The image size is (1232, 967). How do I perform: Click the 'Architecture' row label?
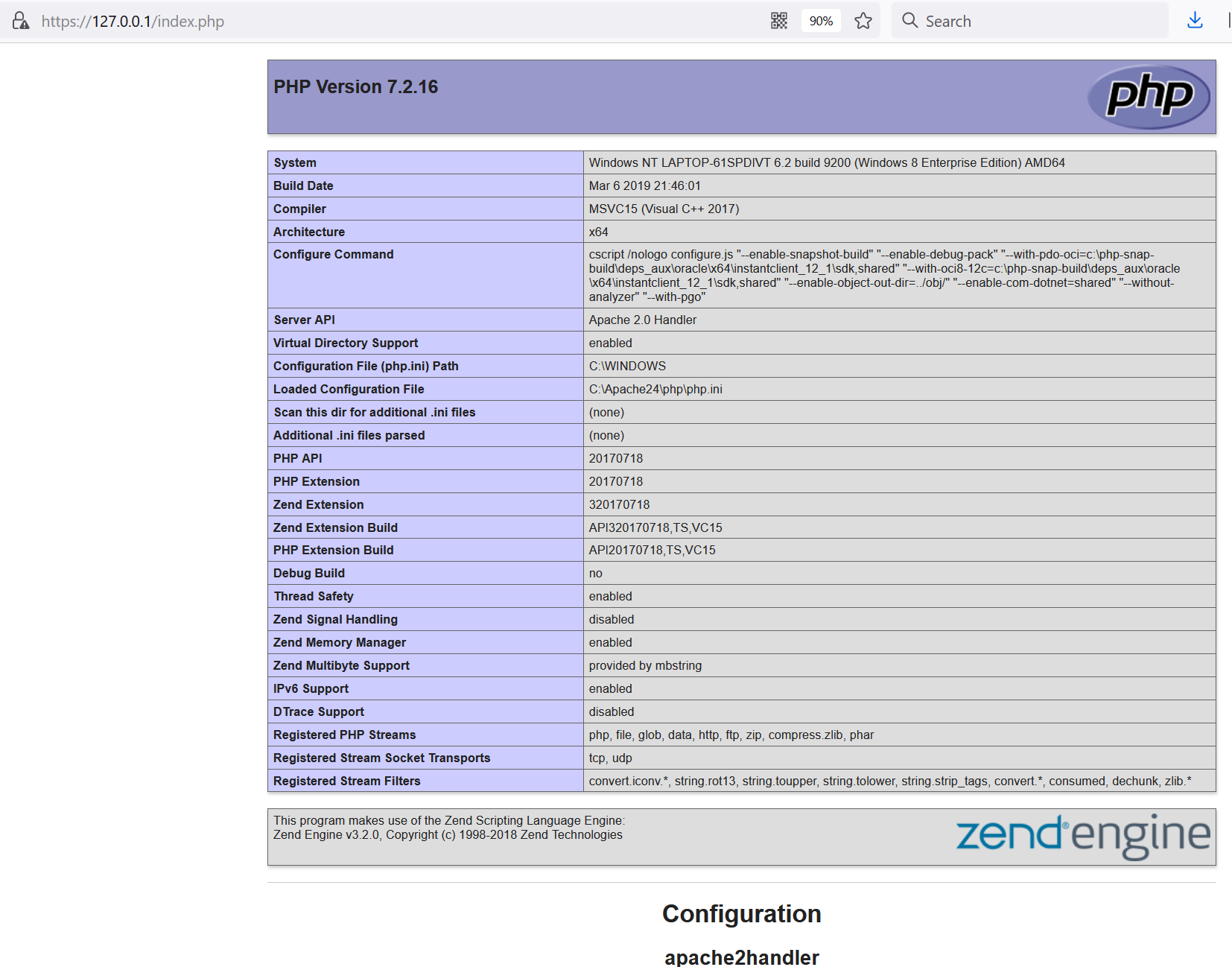pos(309,232)
